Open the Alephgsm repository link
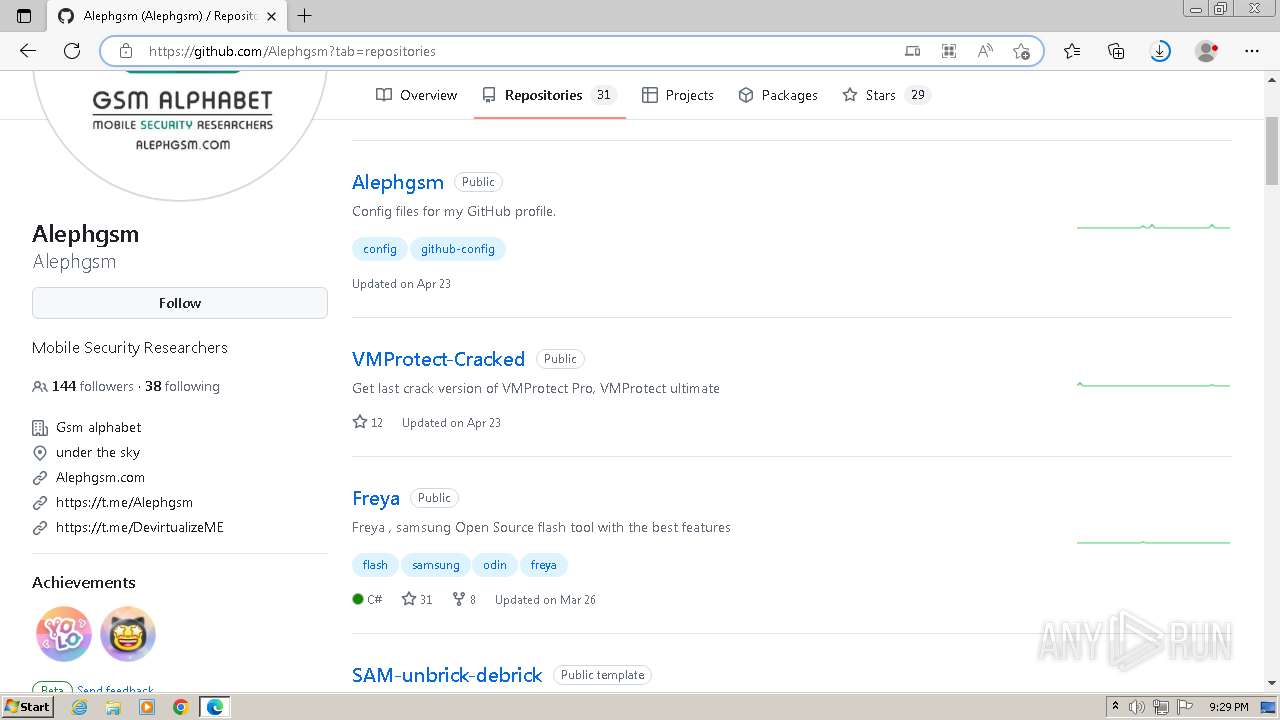The height and width of the screenshot is (720, 1280). point(398,182)
